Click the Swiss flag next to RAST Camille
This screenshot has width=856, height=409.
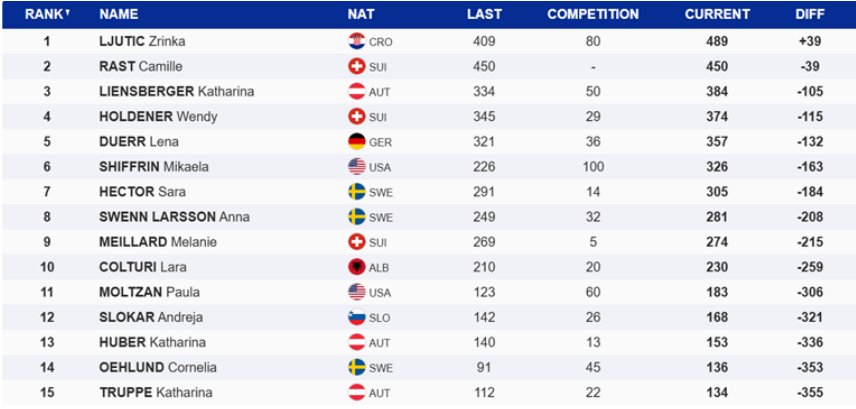(x=355, y=67)
